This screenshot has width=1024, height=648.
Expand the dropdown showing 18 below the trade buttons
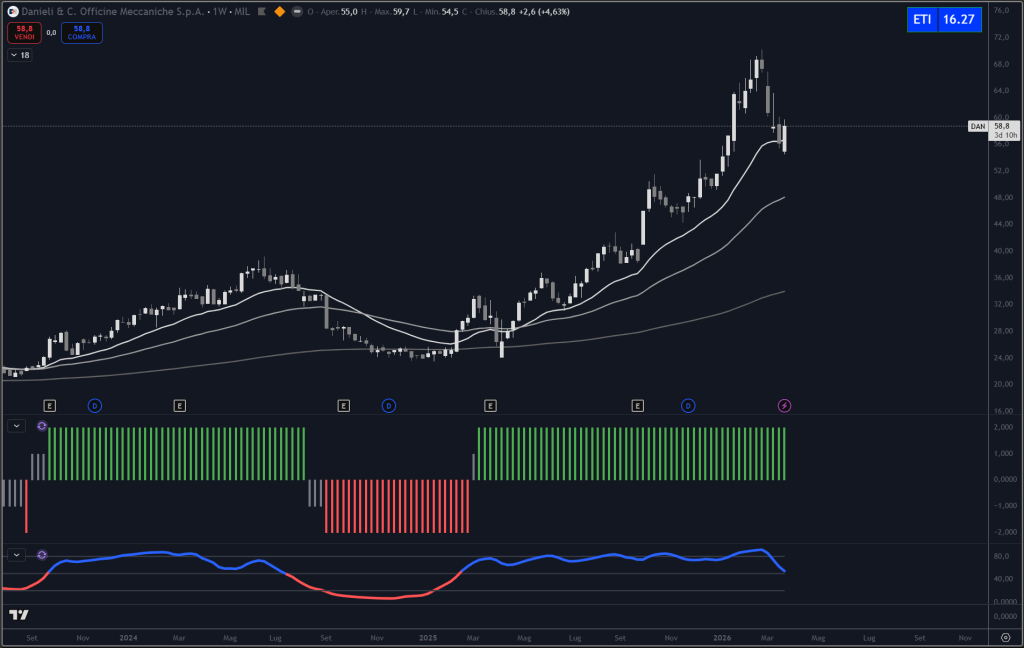pyautogui.click(x=19, y=55)
